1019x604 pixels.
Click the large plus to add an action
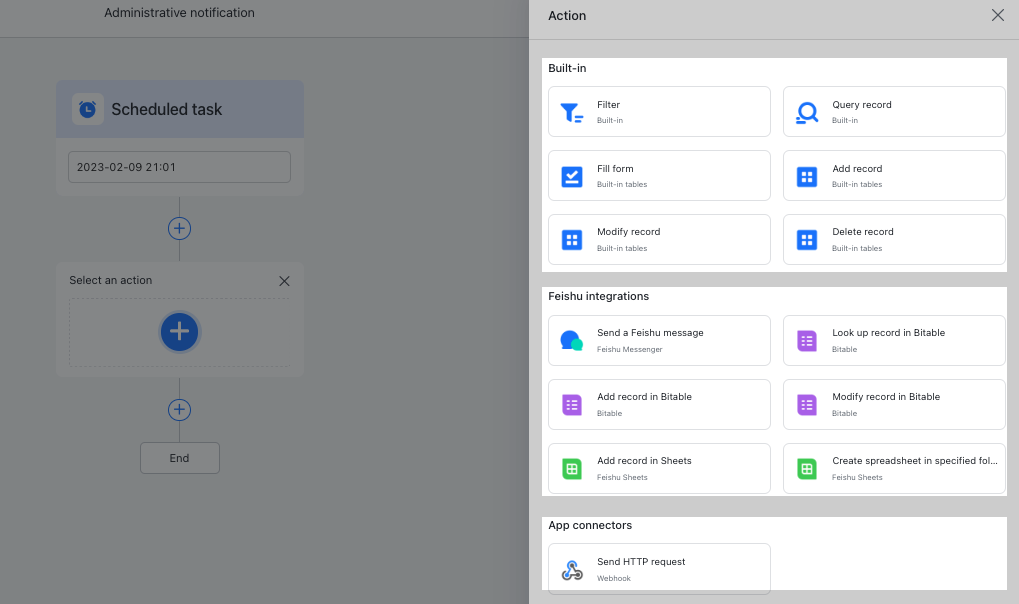[x=179, y=332]
